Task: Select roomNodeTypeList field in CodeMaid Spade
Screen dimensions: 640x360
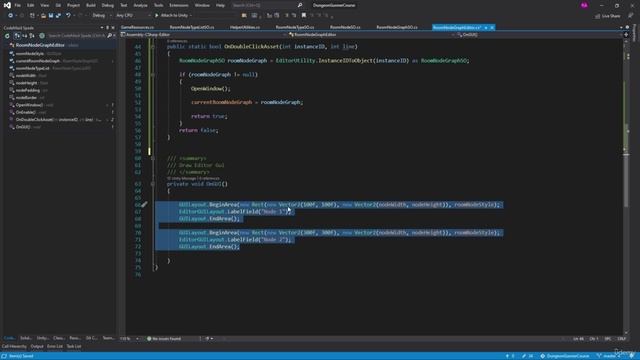Action: pos(32,68)
